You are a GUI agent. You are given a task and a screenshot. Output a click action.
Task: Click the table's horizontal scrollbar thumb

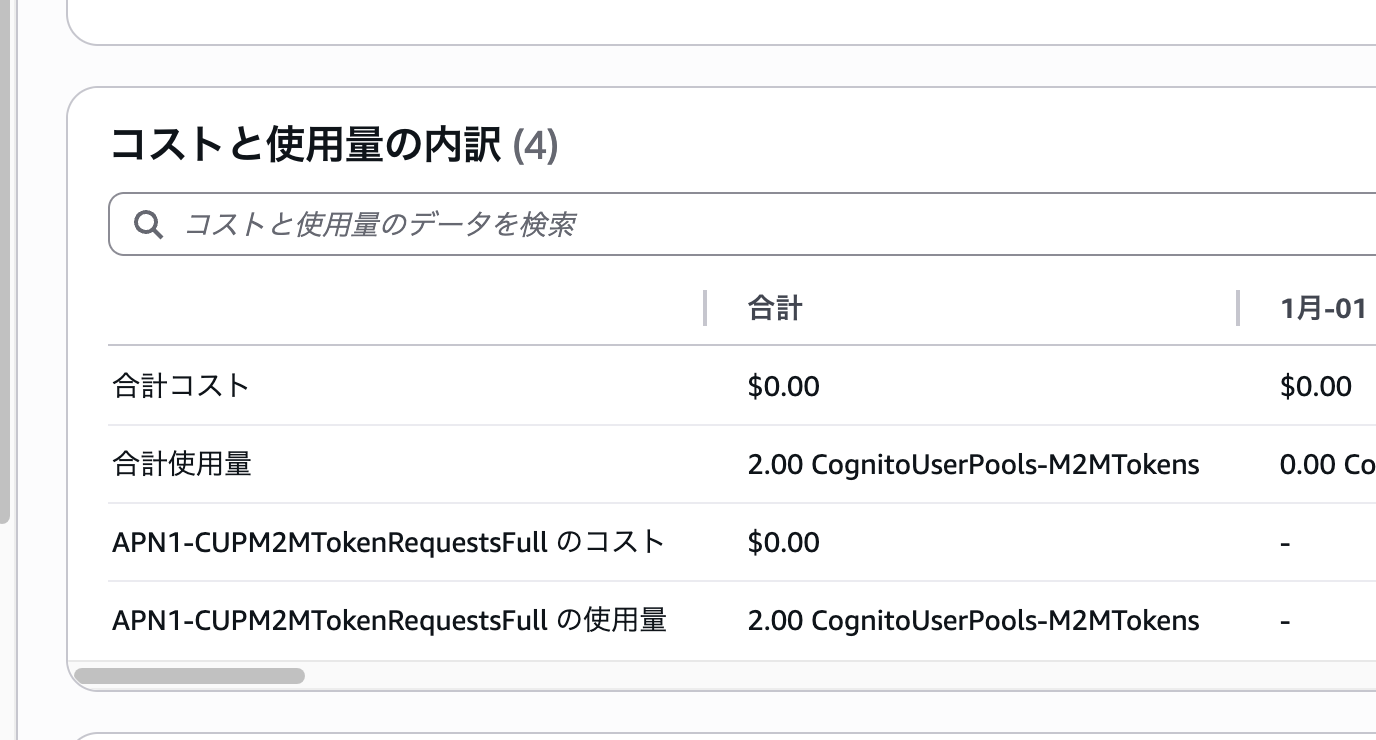pos(189,676)
